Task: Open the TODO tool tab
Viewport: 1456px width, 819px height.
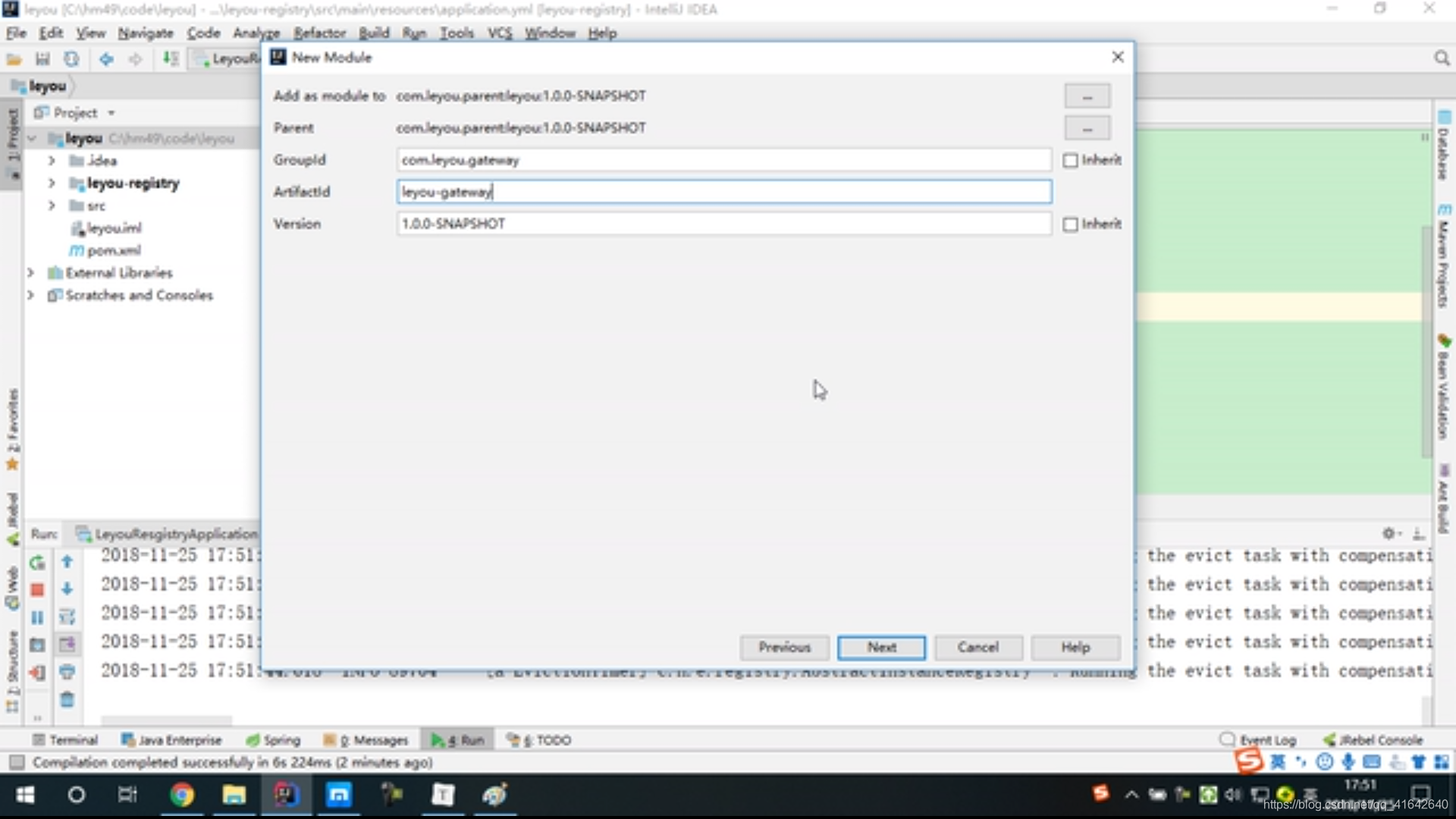Action: pos(538,740)
